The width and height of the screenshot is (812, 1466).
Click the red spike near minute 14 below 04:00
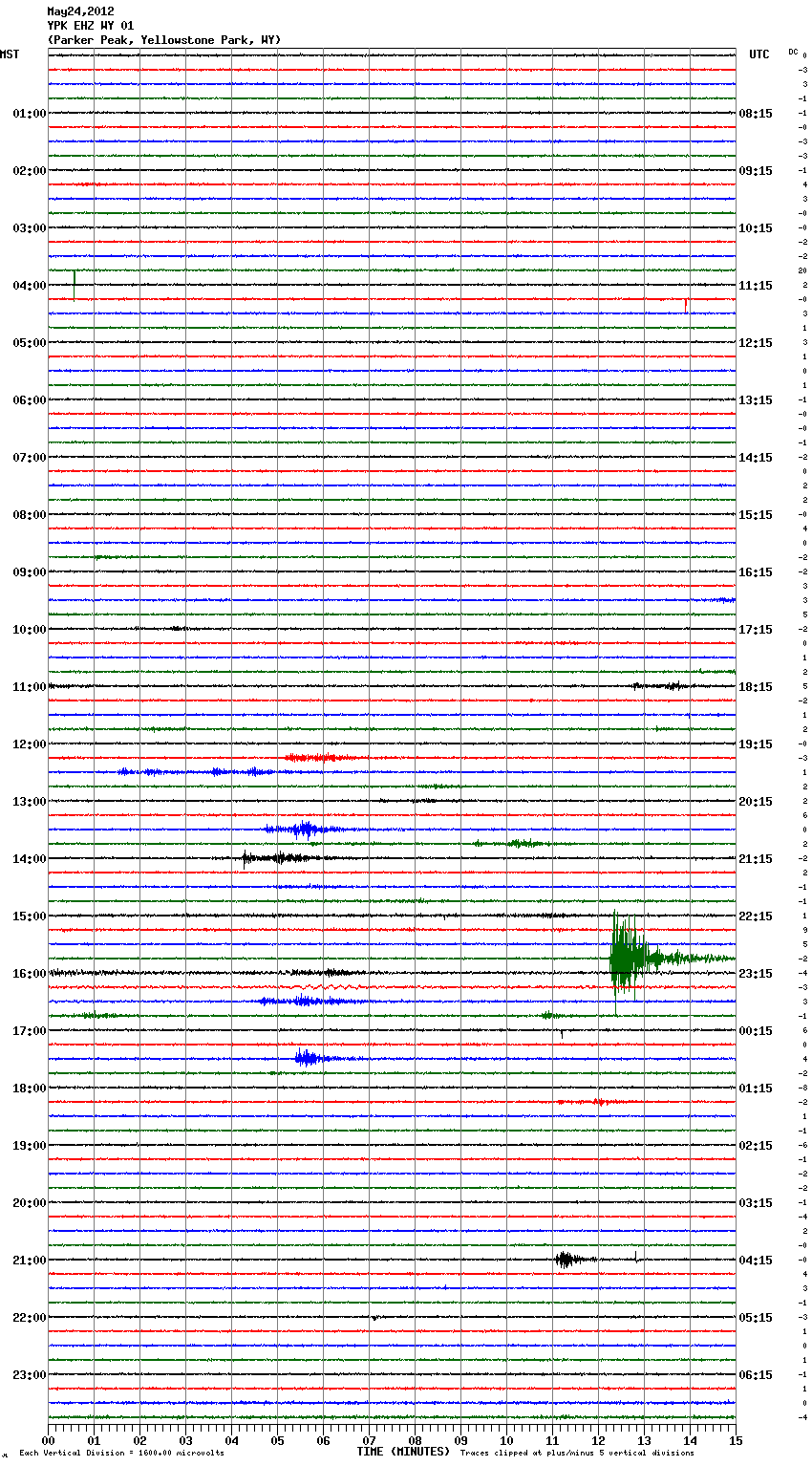tap(685, 305)
